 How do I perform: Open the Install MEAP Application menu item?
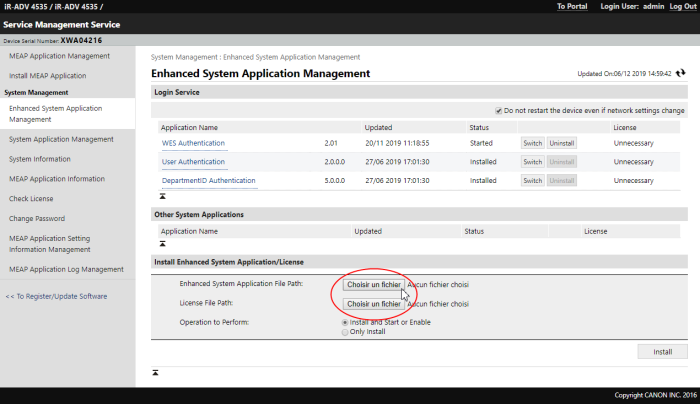(x=47, y=75)
